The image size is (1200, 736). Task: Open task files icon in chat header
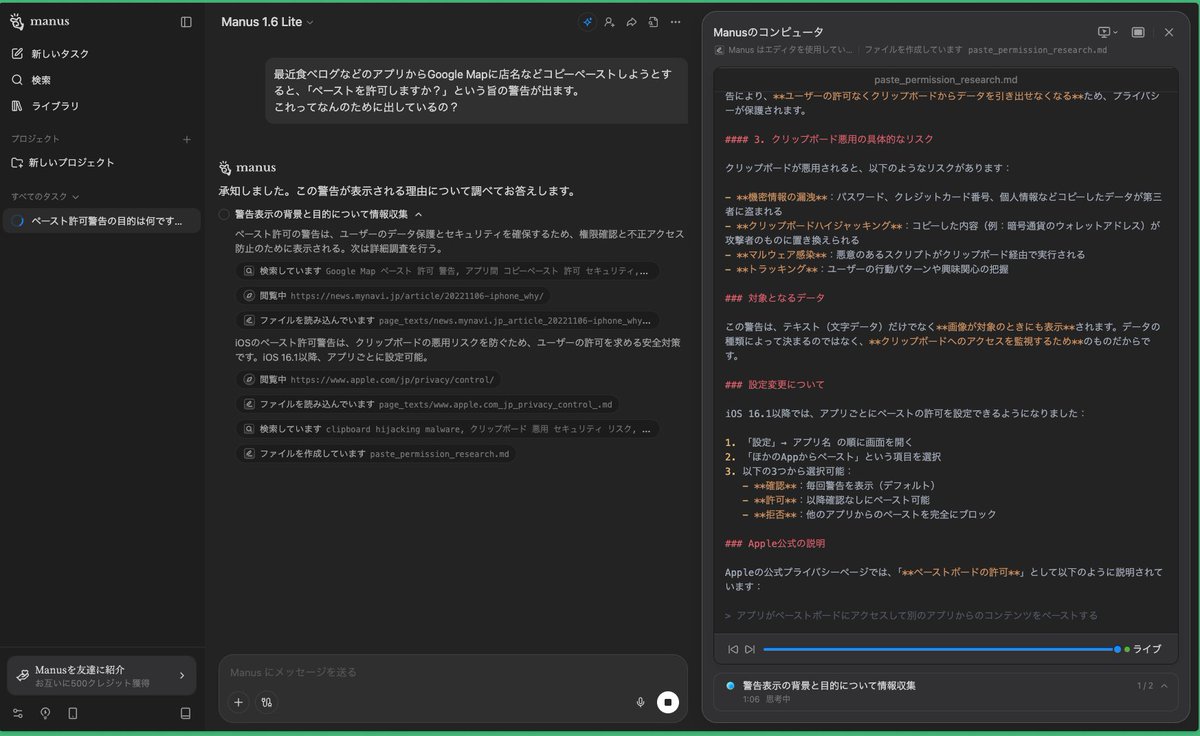[653, 22]
